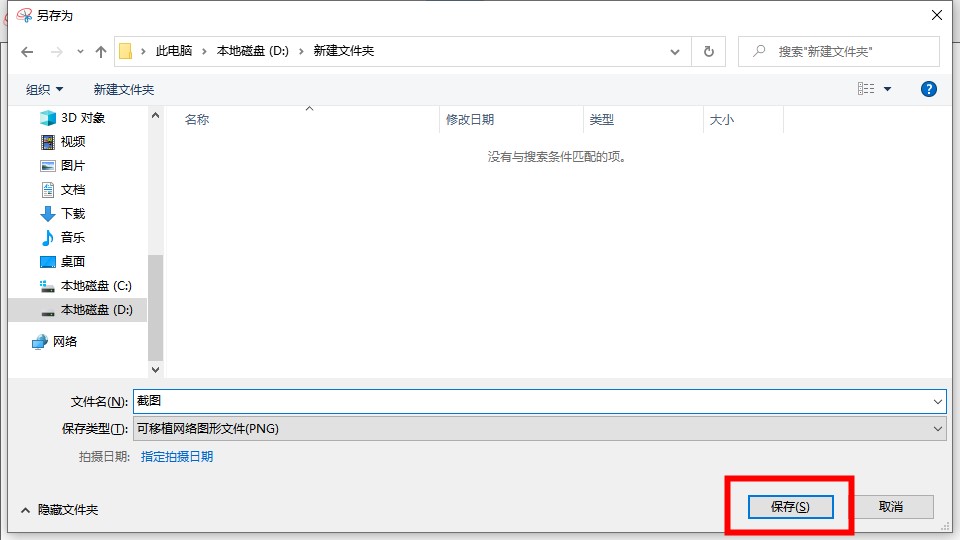Refresh the current folder listing

[709, 51]
